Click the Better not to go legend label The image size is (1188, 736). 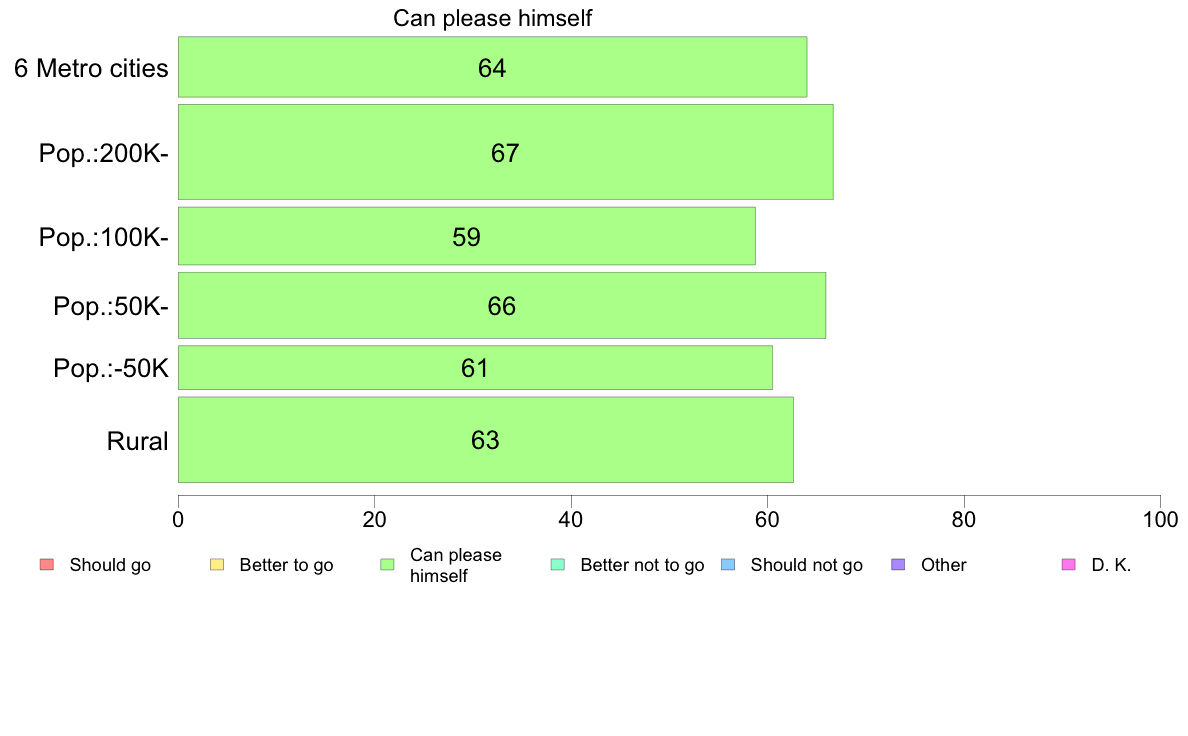(x=642, y=565)
